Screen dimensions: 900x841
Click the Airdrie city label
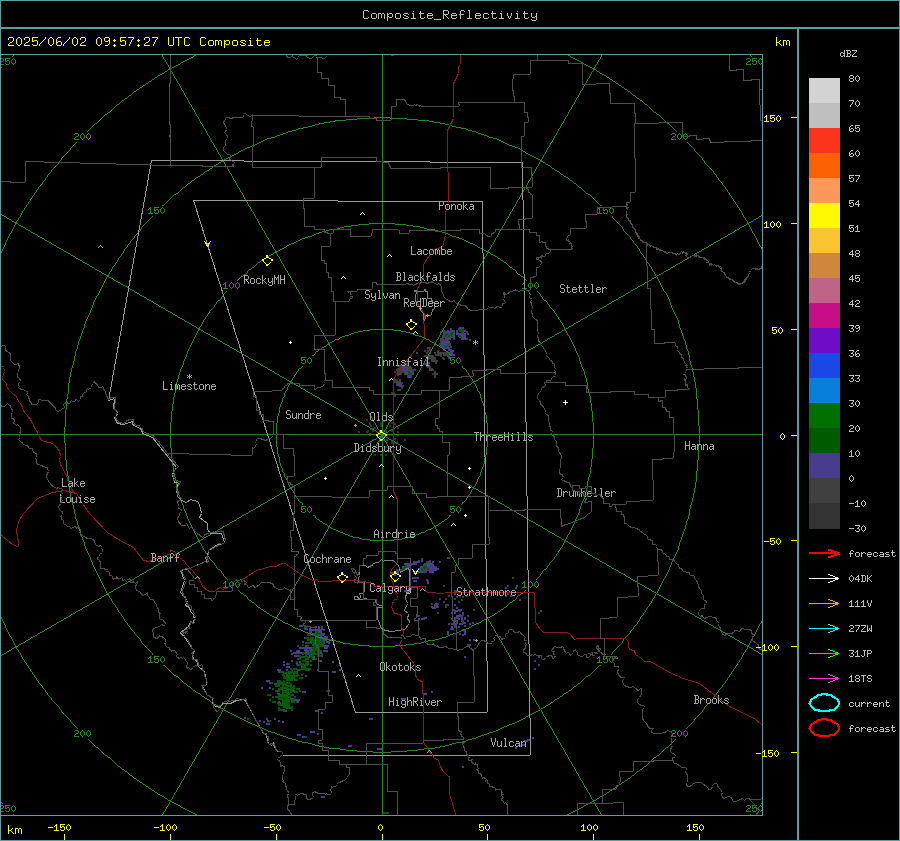point(394,534)
